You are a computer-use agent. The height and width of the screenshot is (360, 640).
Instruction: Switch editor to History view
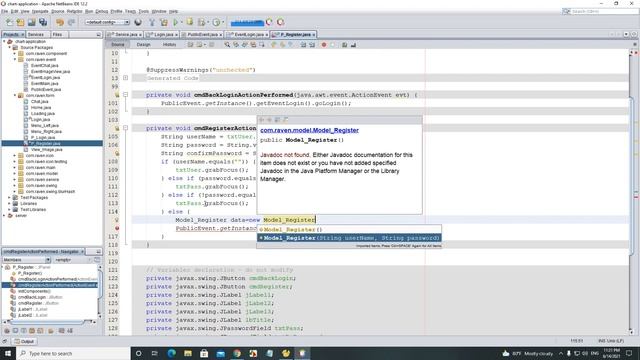(169, 44)
